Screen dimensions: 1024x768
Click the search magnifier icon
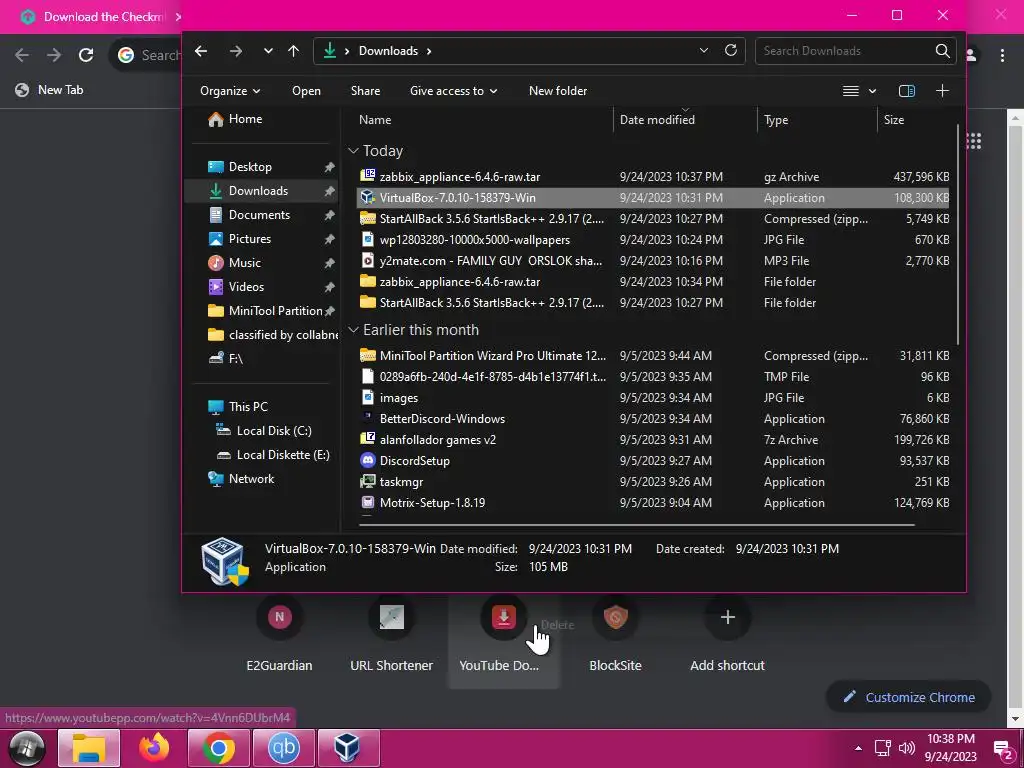[942, 51]
